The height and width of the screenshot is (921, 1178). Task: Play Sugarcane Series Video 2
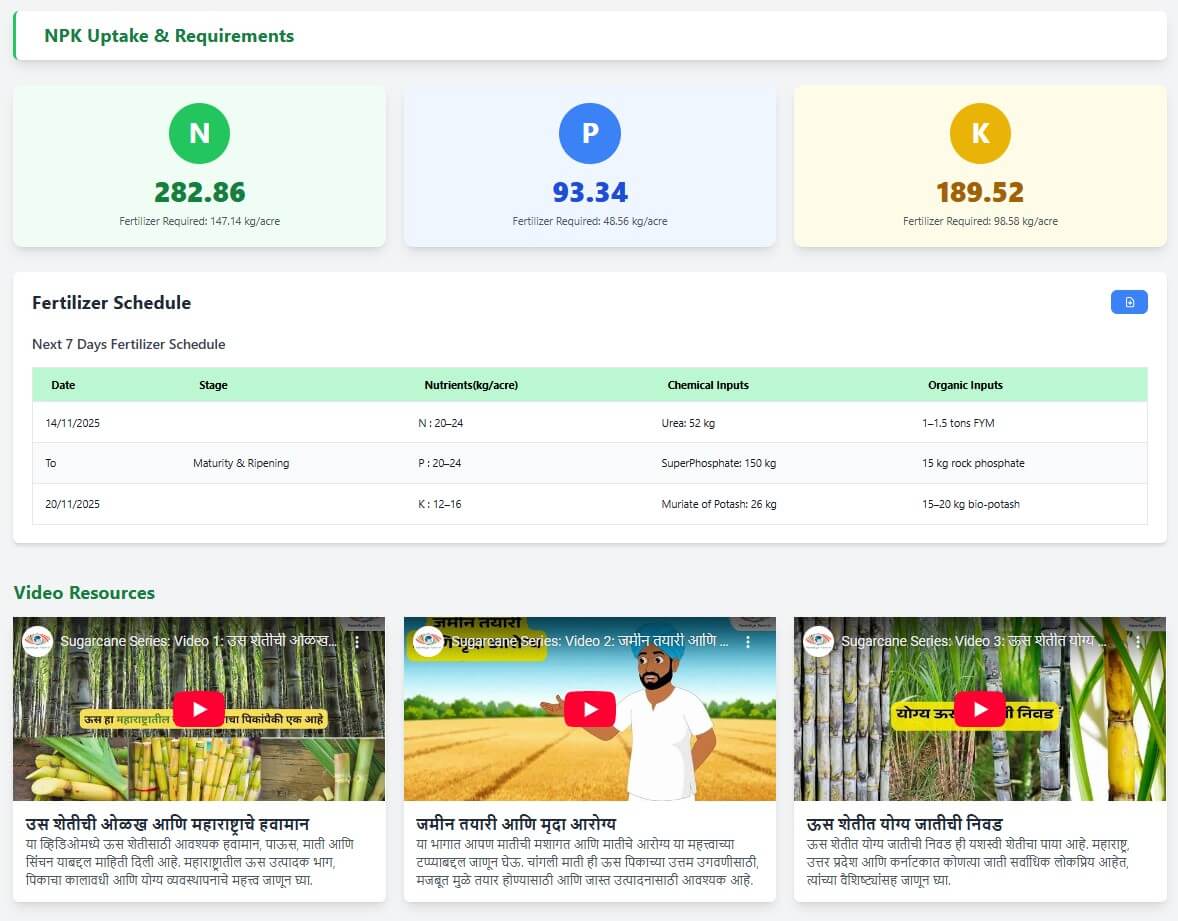[589, 709]
